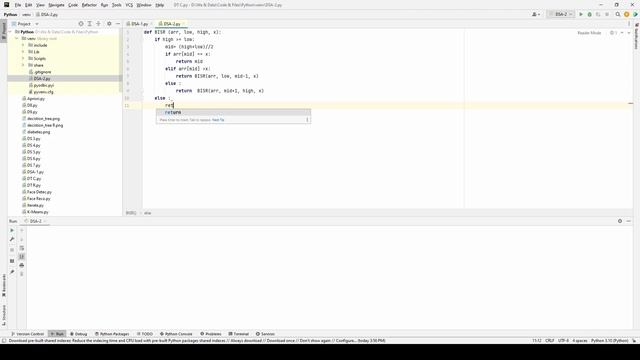Screen dimensions: 640x360
Task: Click the layout icon in Run panel sidebar
Action: (x=12, y=261)
